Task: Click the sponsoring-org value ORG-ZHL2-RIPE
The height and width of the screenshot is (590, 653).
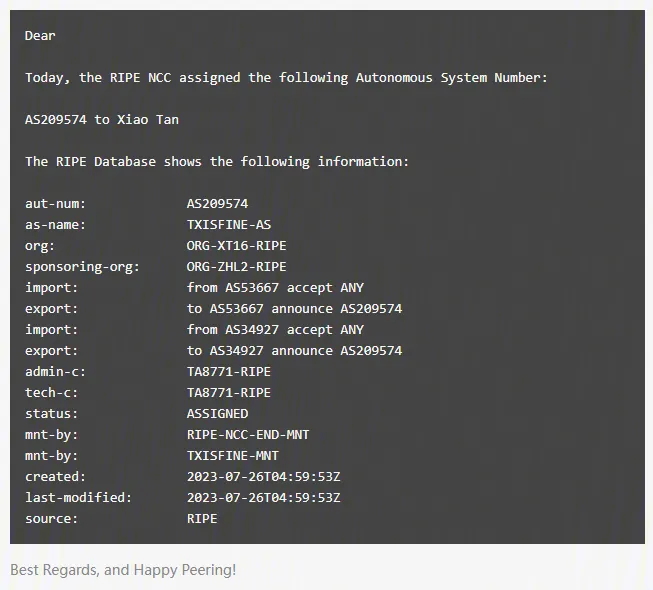Action: [x=236, y=267]
